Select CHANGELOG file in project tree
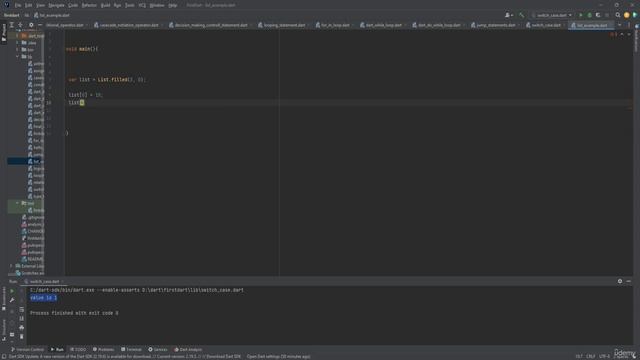The image size is (640, 360). (x=33, y=231)
